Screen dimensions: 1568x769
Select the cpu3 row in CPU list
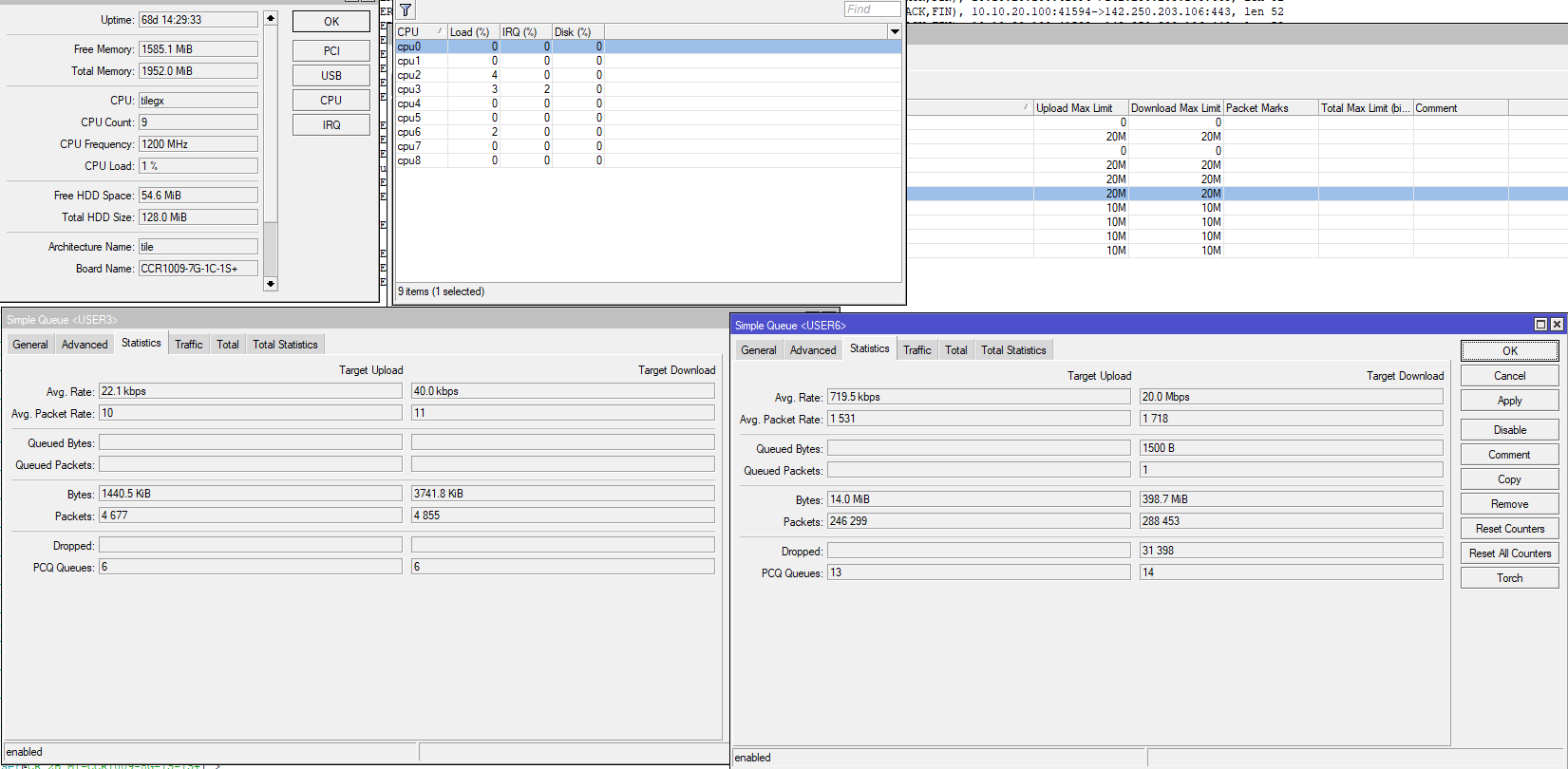[x=409, y=89]
